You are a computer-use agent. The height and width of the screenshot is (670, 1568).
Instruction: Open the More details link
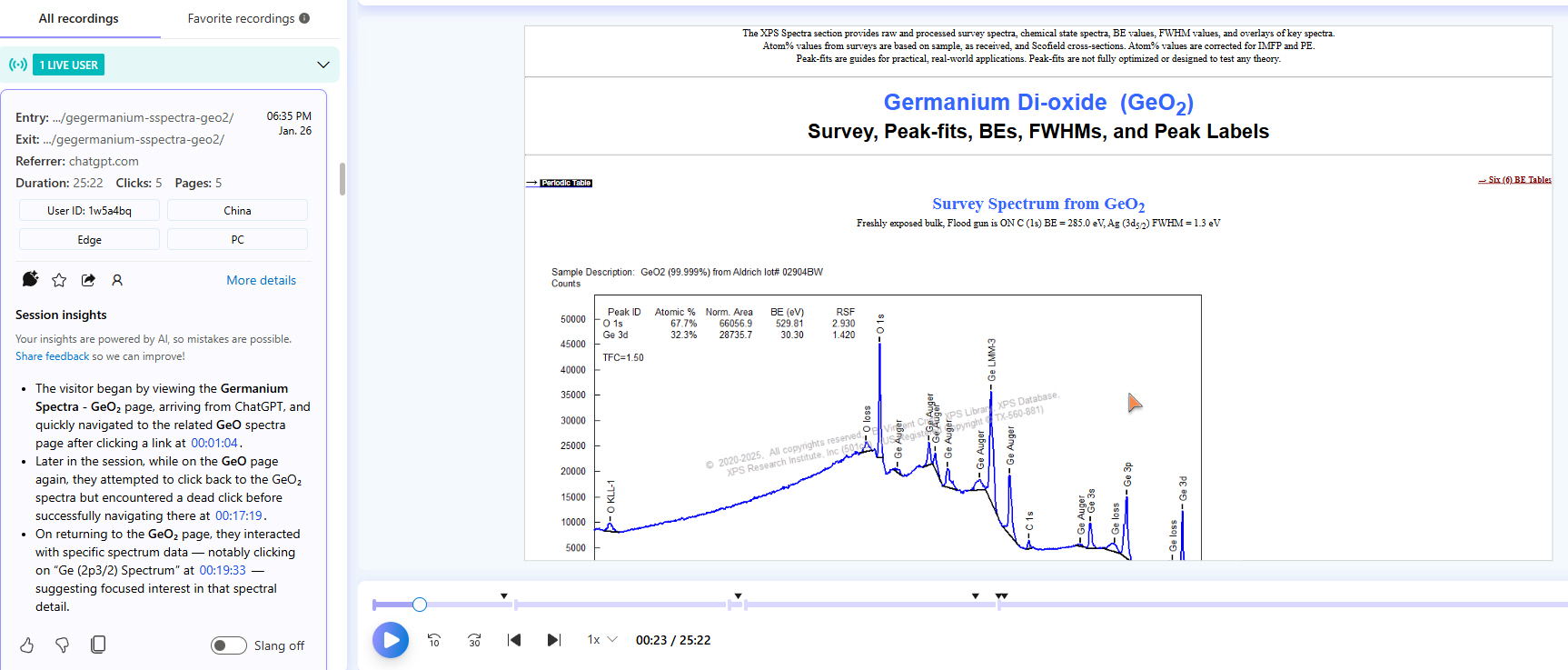point(261,280)
